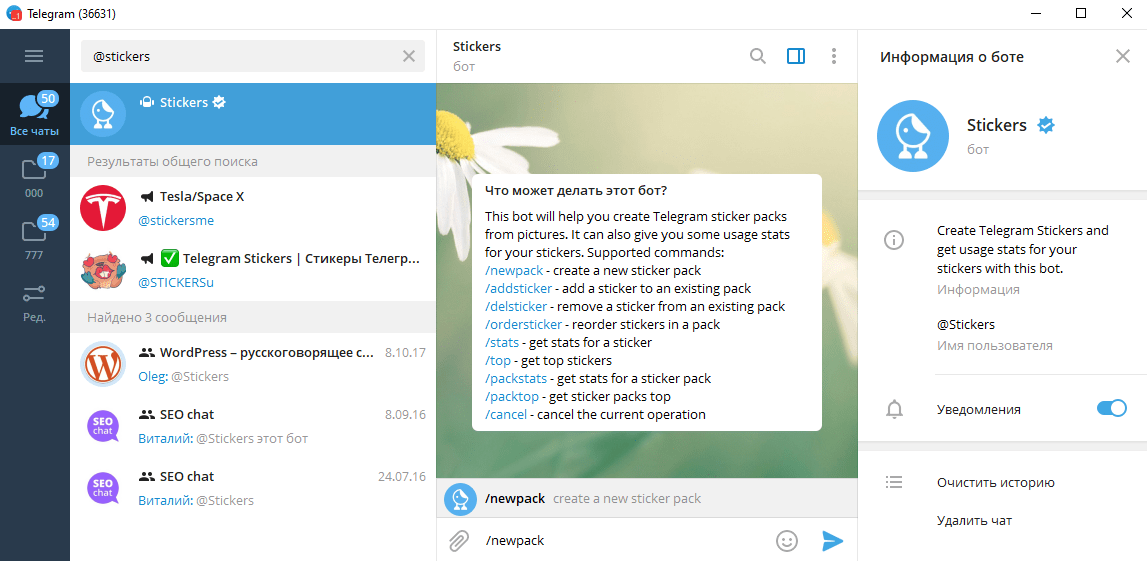The image size is (1147, 561).
Task: Click Очистить историю in info panel
Action: pyautogui.click(x=995, y=483)
